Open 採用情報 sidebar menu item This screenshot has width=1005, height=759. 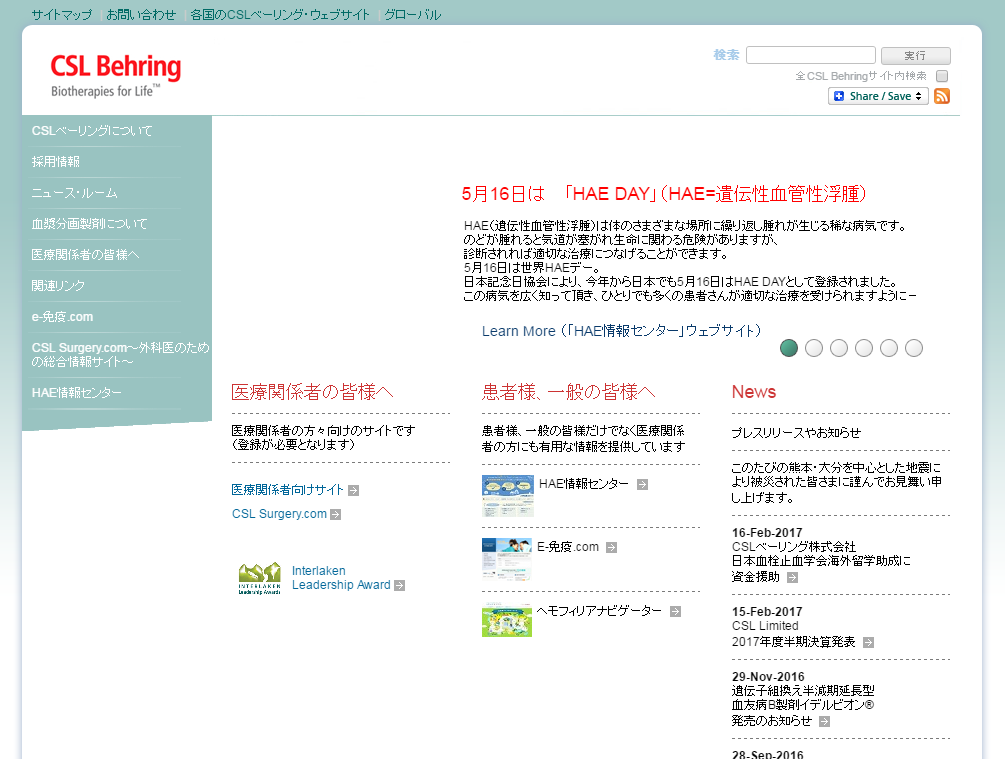coord(56,162)
